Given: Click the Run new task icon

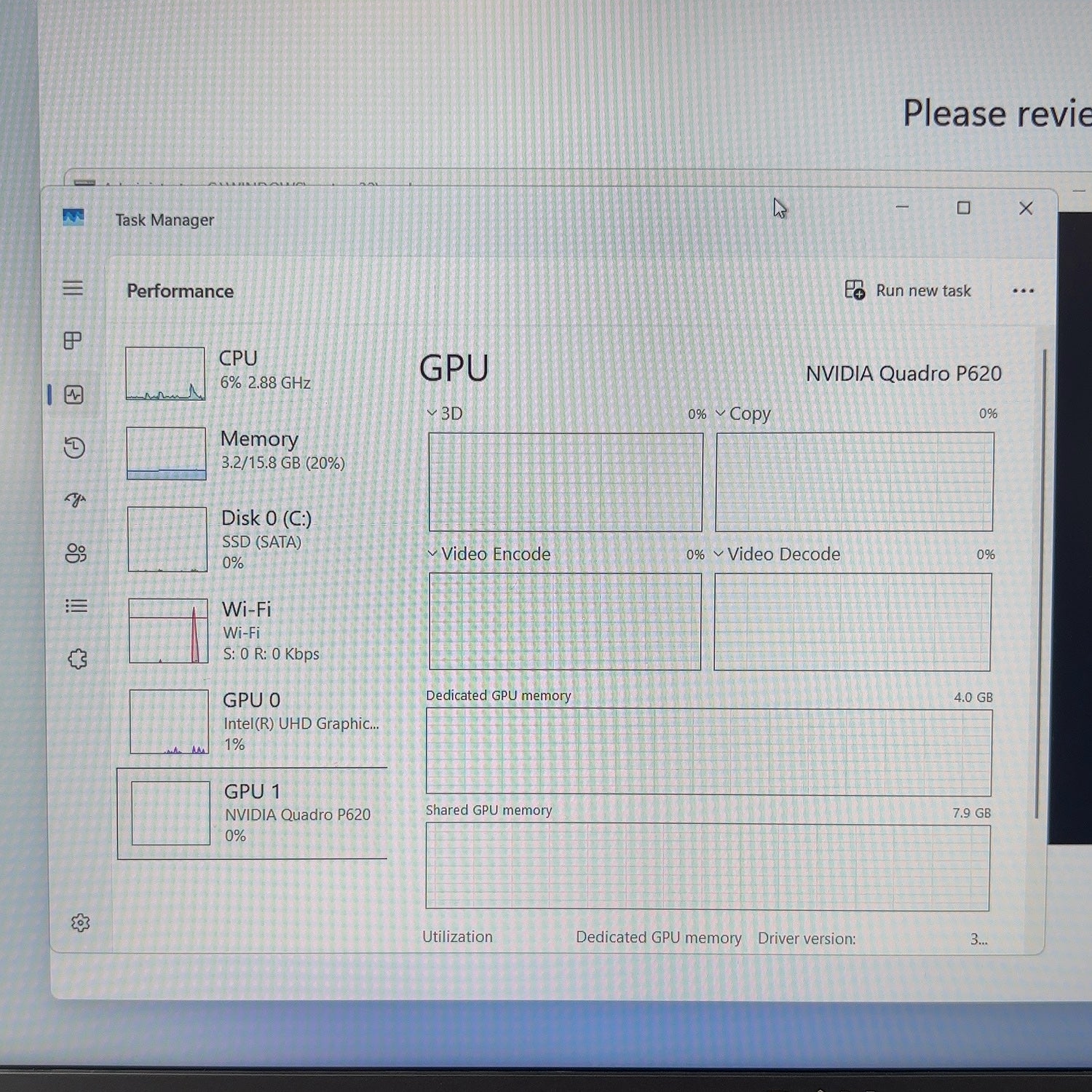Looking at the screenshot, I should [855, 290].
